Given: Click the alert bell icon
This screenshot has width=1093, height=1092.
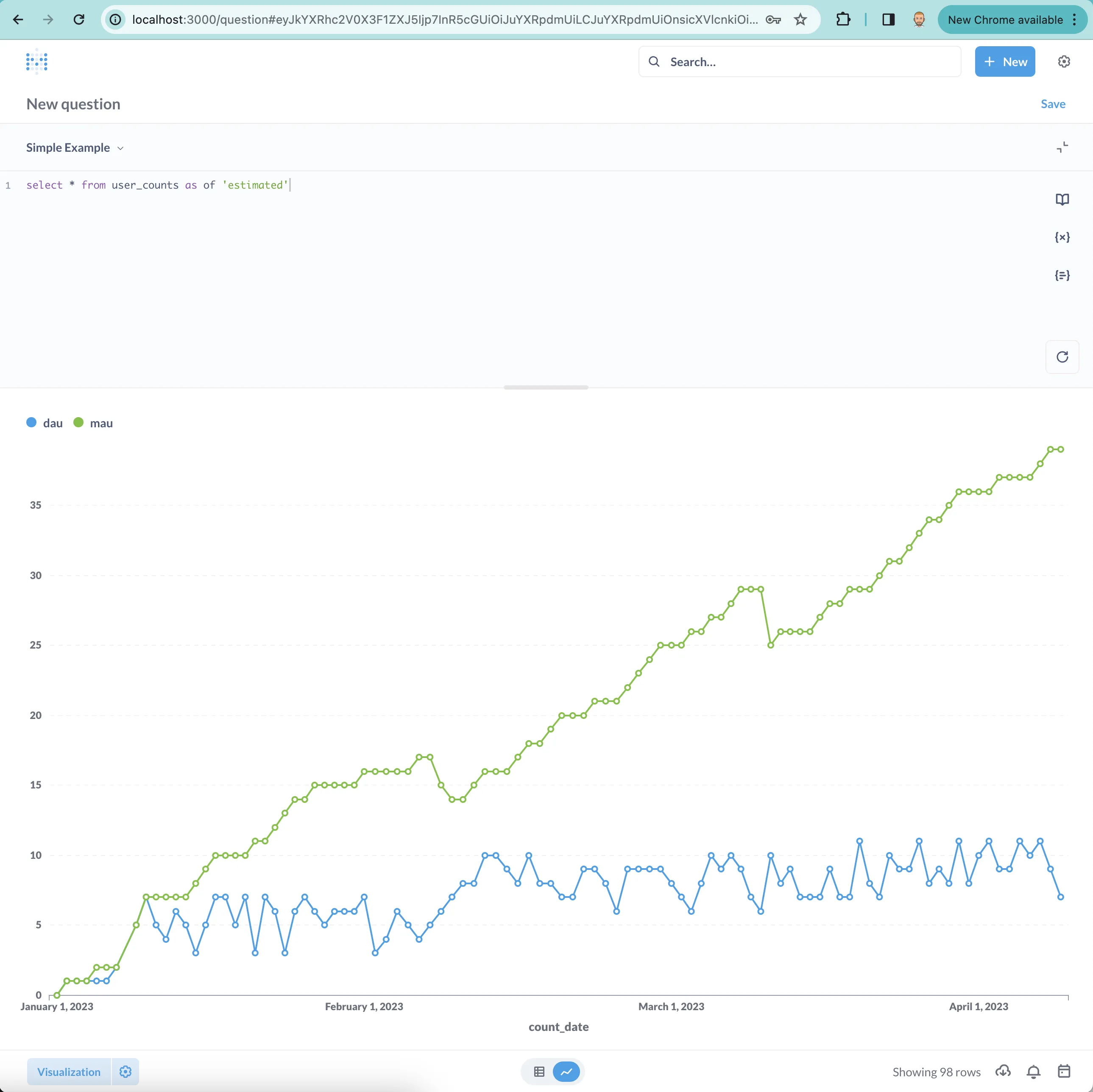Looking at the screenshot, I should coord(1033,1071).
